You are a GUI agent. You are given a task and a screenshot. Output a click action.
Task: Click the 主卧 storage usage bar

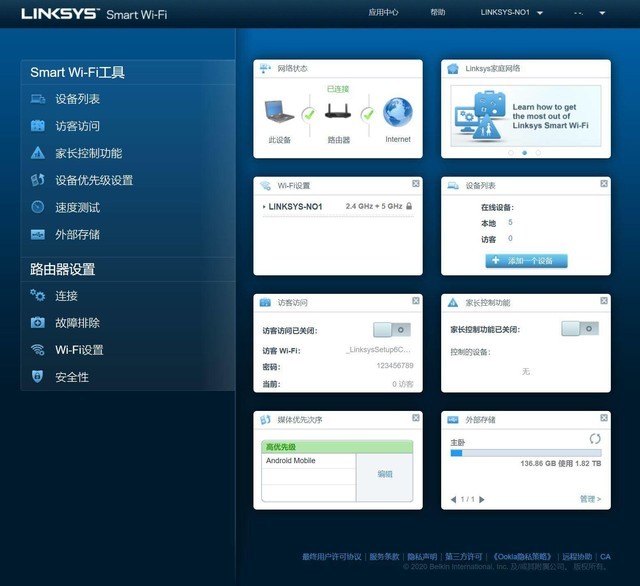(x=526, y=453)
